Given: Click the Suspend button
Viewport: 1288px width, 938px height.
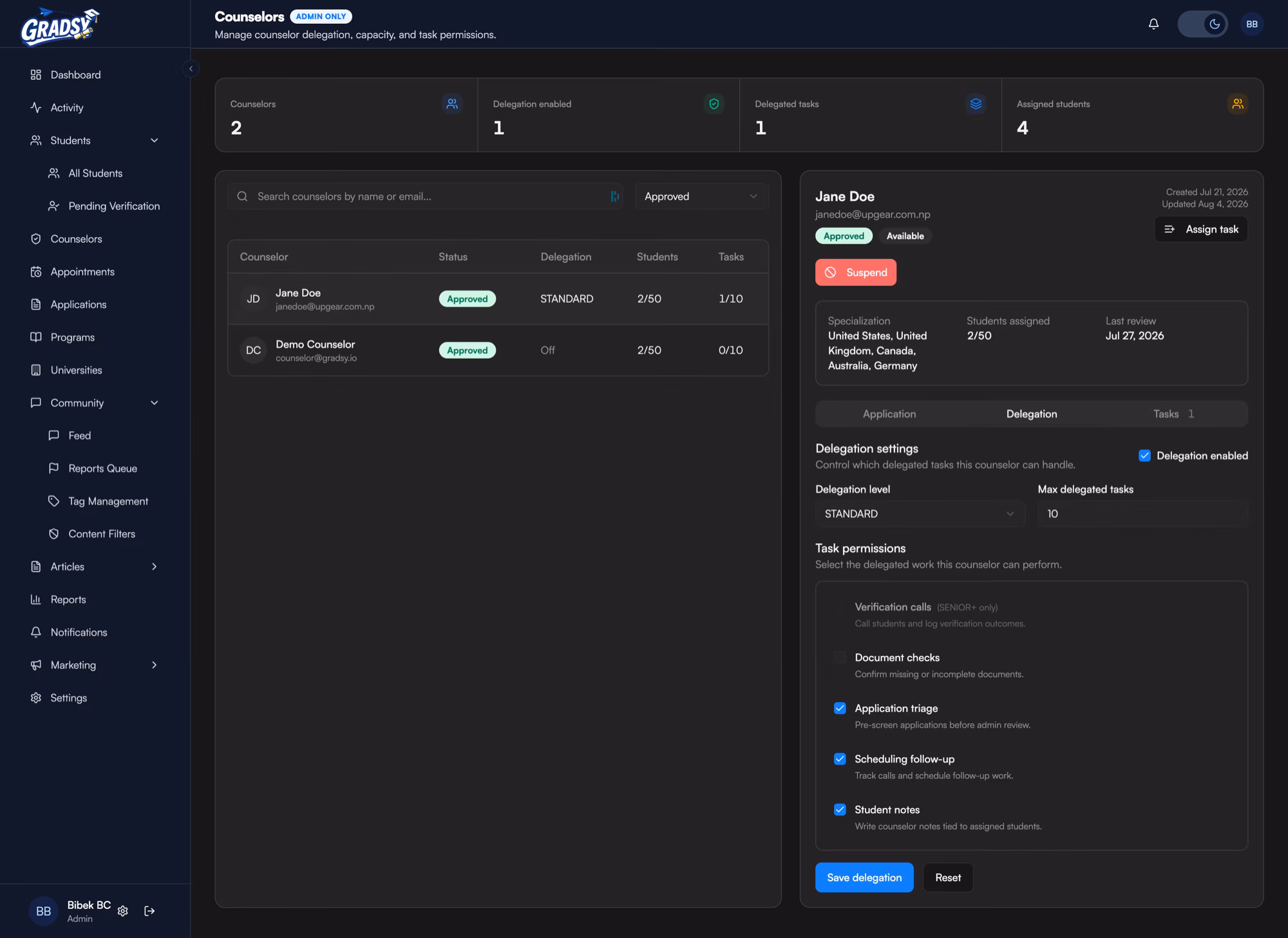Looking at the screenshot, I should point(856,273).
